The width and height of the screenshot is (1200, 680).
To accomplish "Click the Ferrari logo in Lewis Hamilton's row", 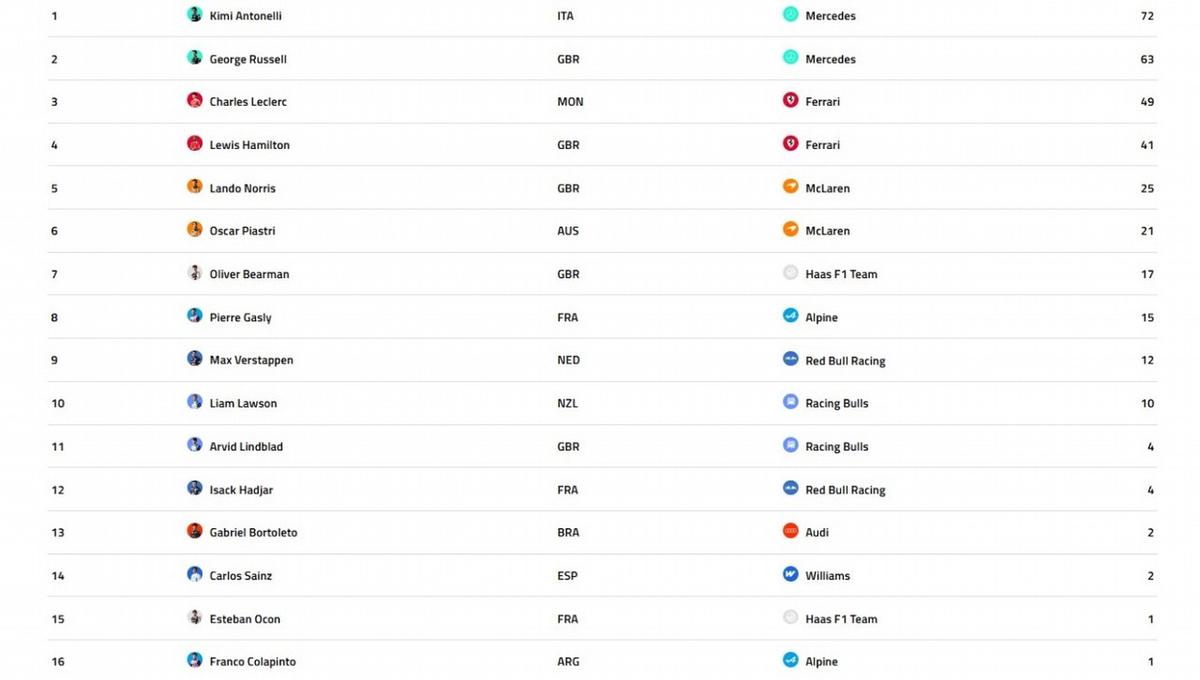I will (x=791, y=144).
